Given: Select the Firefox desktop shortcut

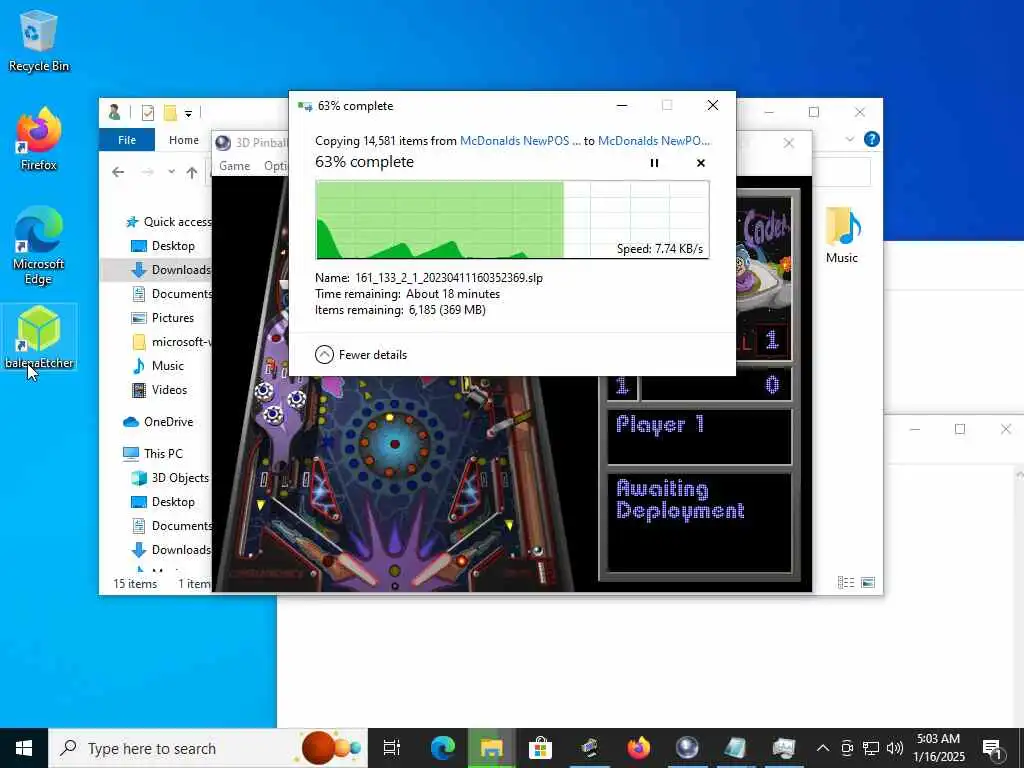Looking at the screenshot, I should pos(39,140).
